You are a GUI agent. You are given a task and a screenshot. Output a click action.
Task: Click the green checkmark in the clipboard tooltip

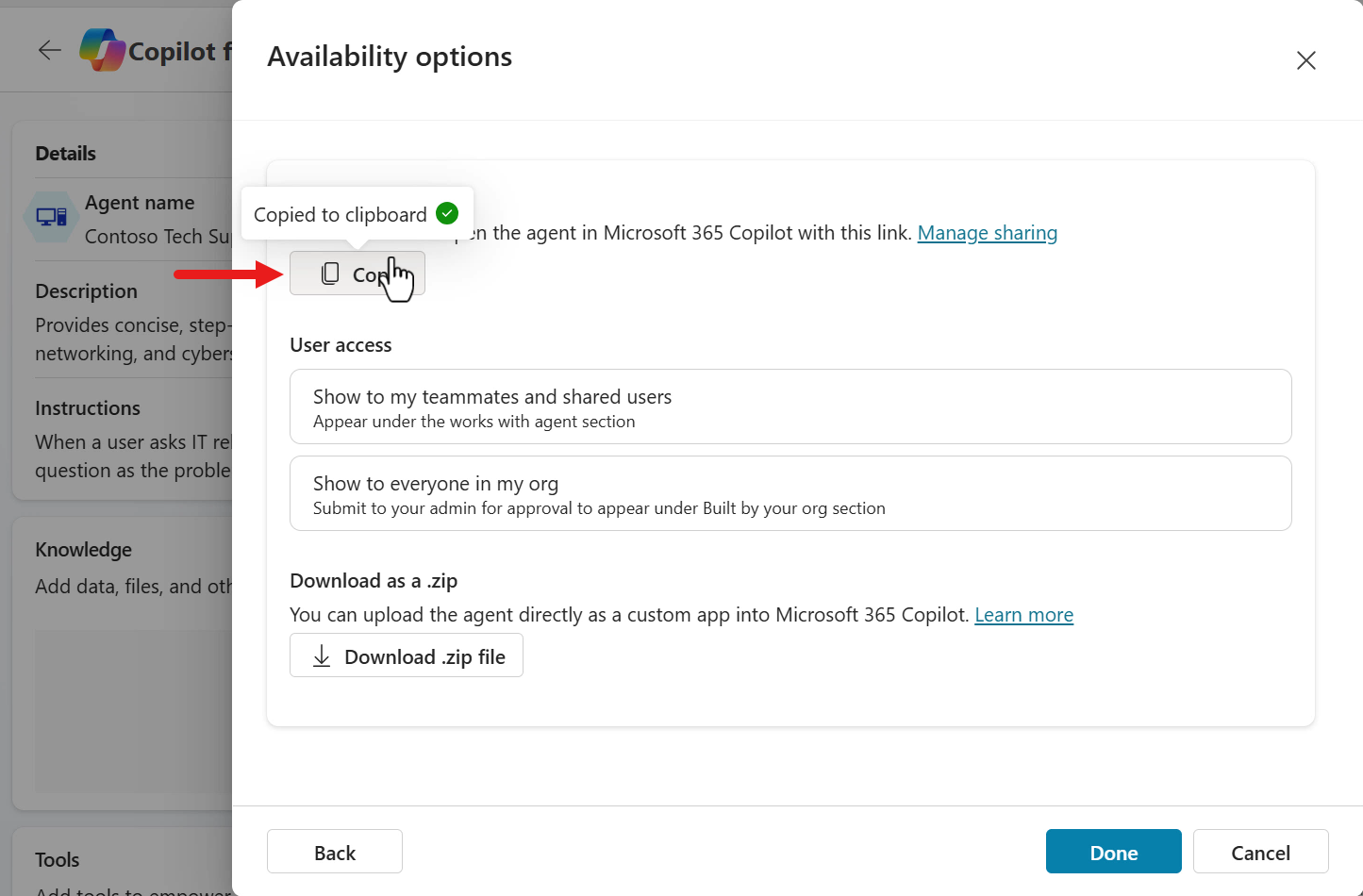point(447,214)
